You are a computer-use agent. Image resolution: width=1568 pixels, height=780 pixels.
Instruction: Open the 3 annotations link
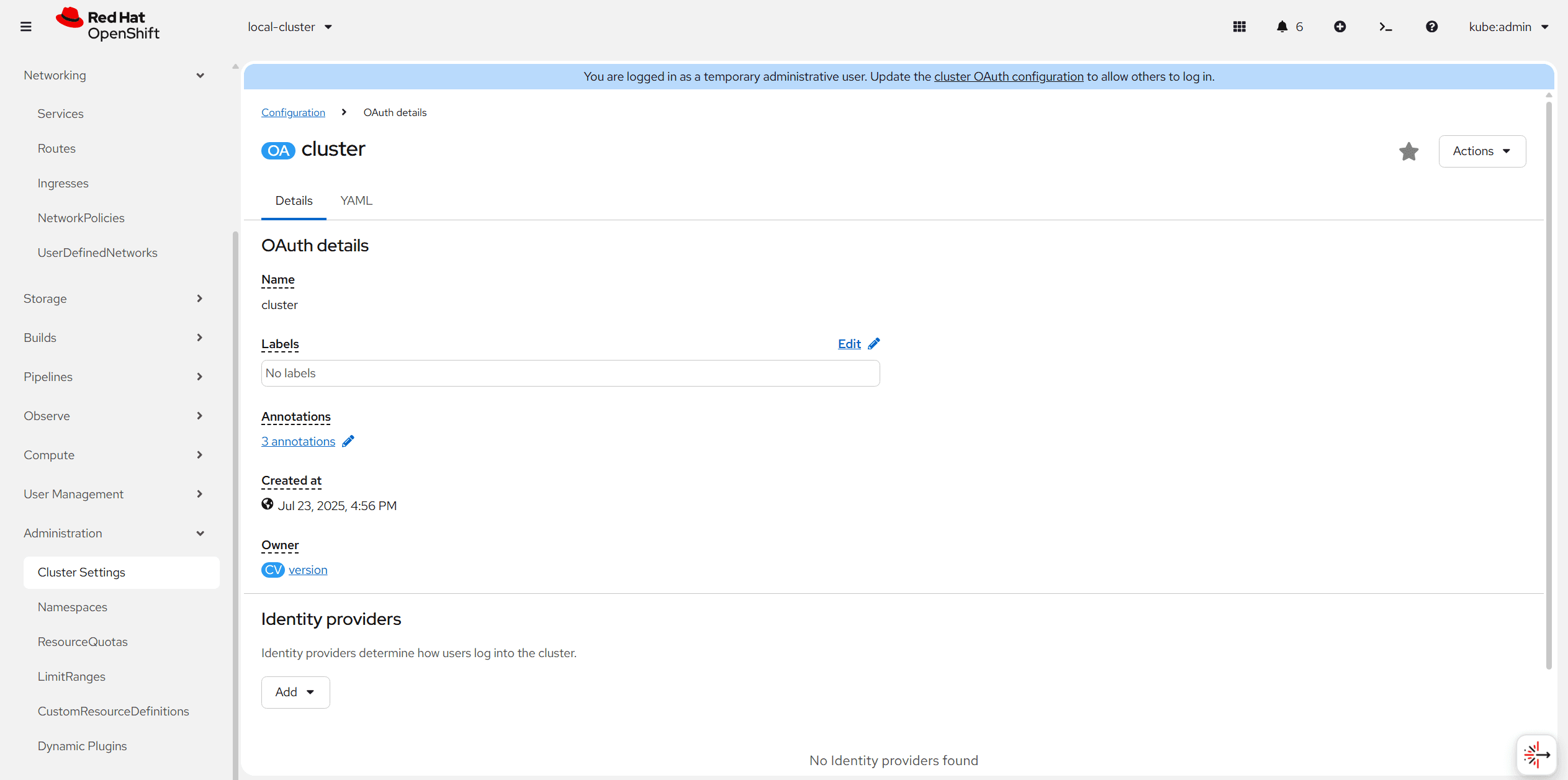[298, 441]
